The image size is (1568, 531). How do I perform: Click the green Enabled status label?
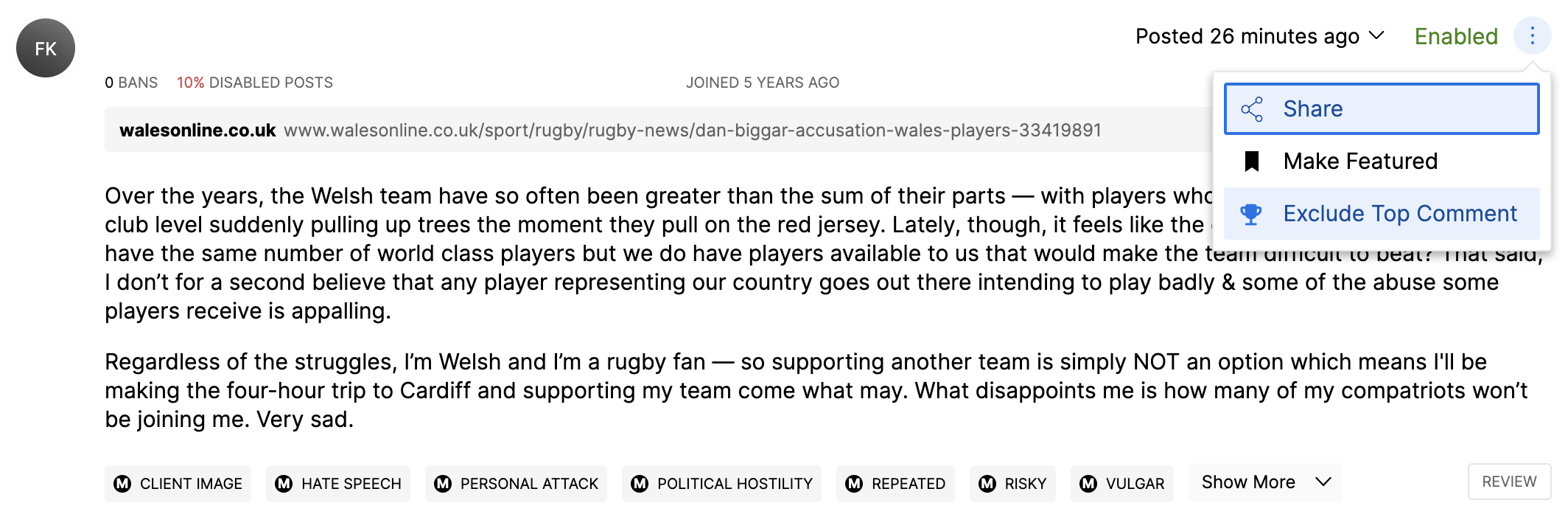point(1456,36)
